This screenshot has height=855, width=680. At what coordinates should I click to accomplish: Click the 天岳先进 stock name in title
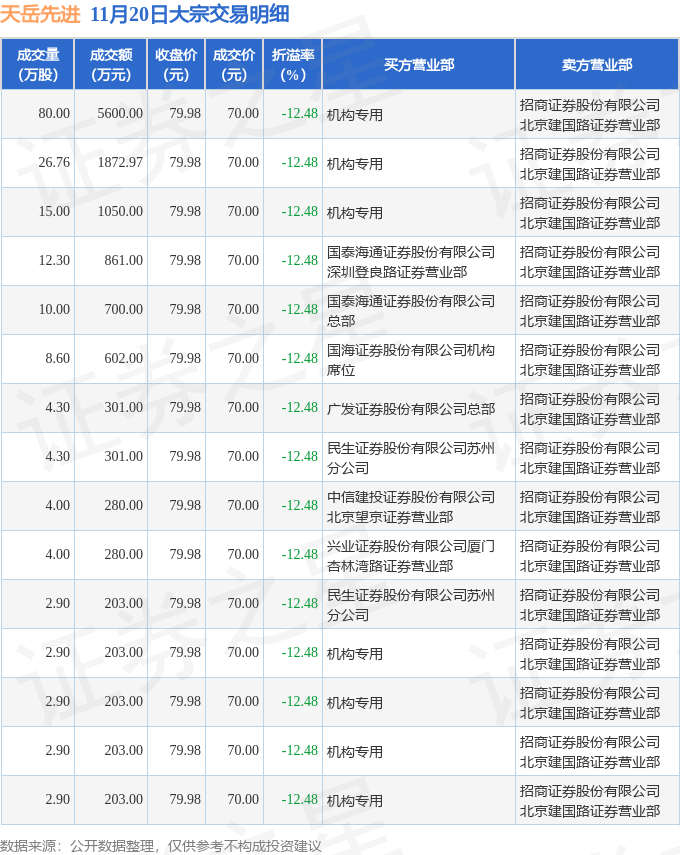[x=40, y=15]
